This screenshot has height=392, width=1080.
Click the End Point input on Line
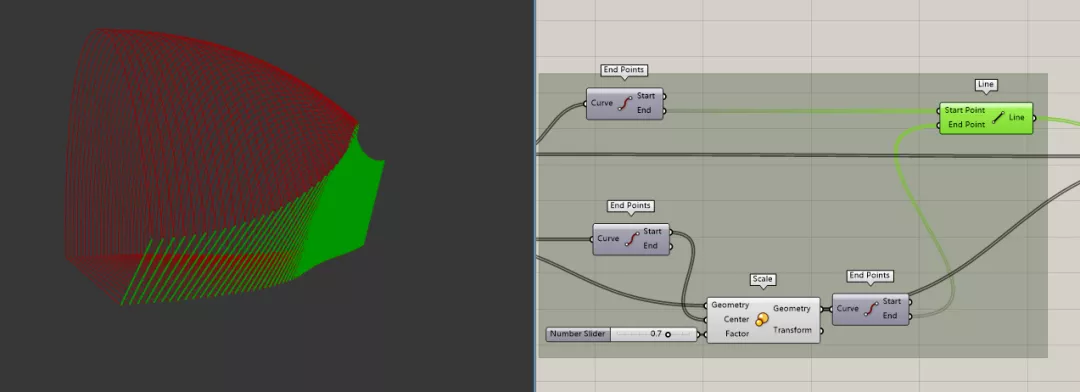pos(966,125)
